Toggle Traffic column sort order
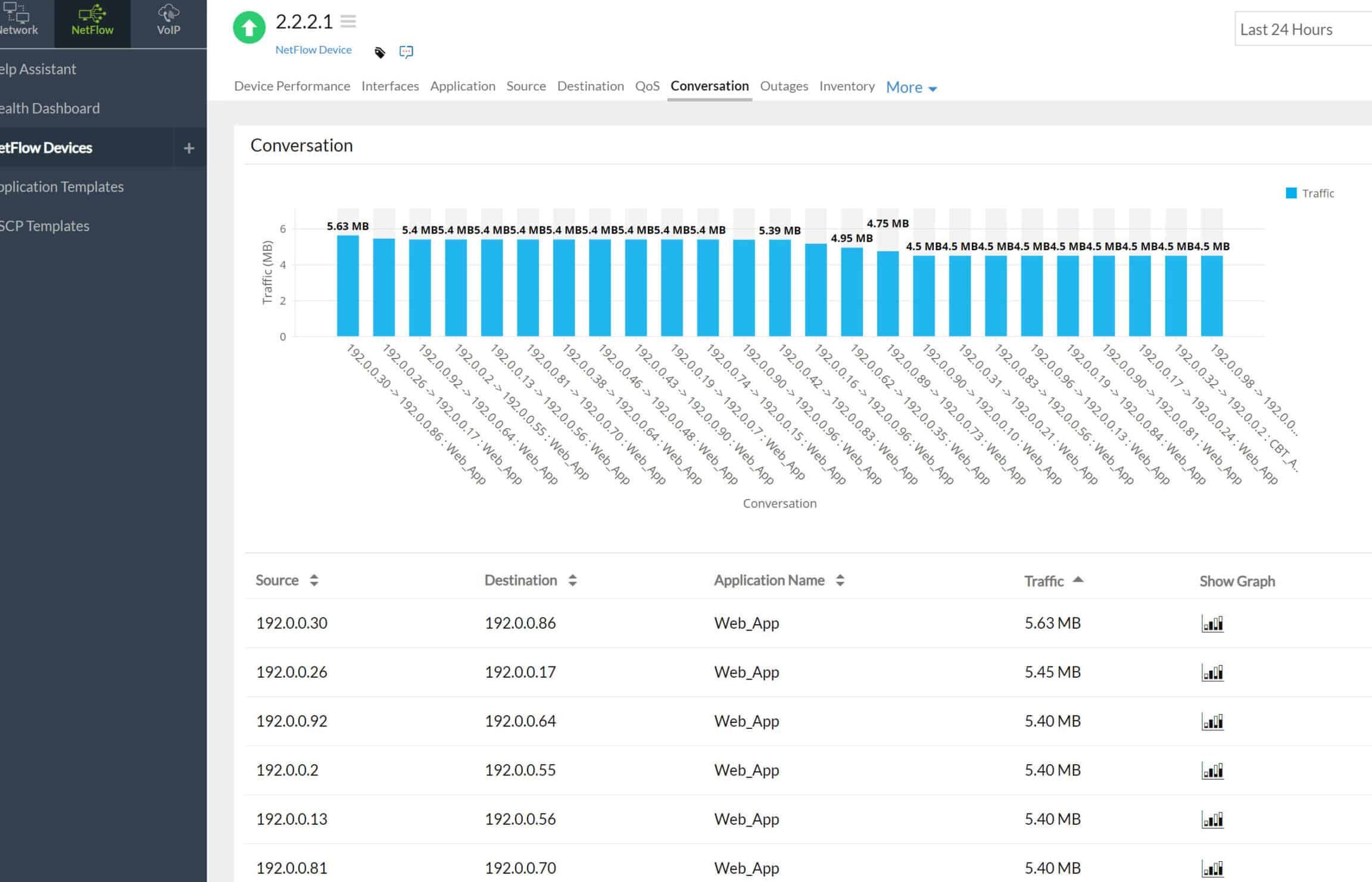The height and width of the screenshot is (882, 1372). click(1077, 580)
